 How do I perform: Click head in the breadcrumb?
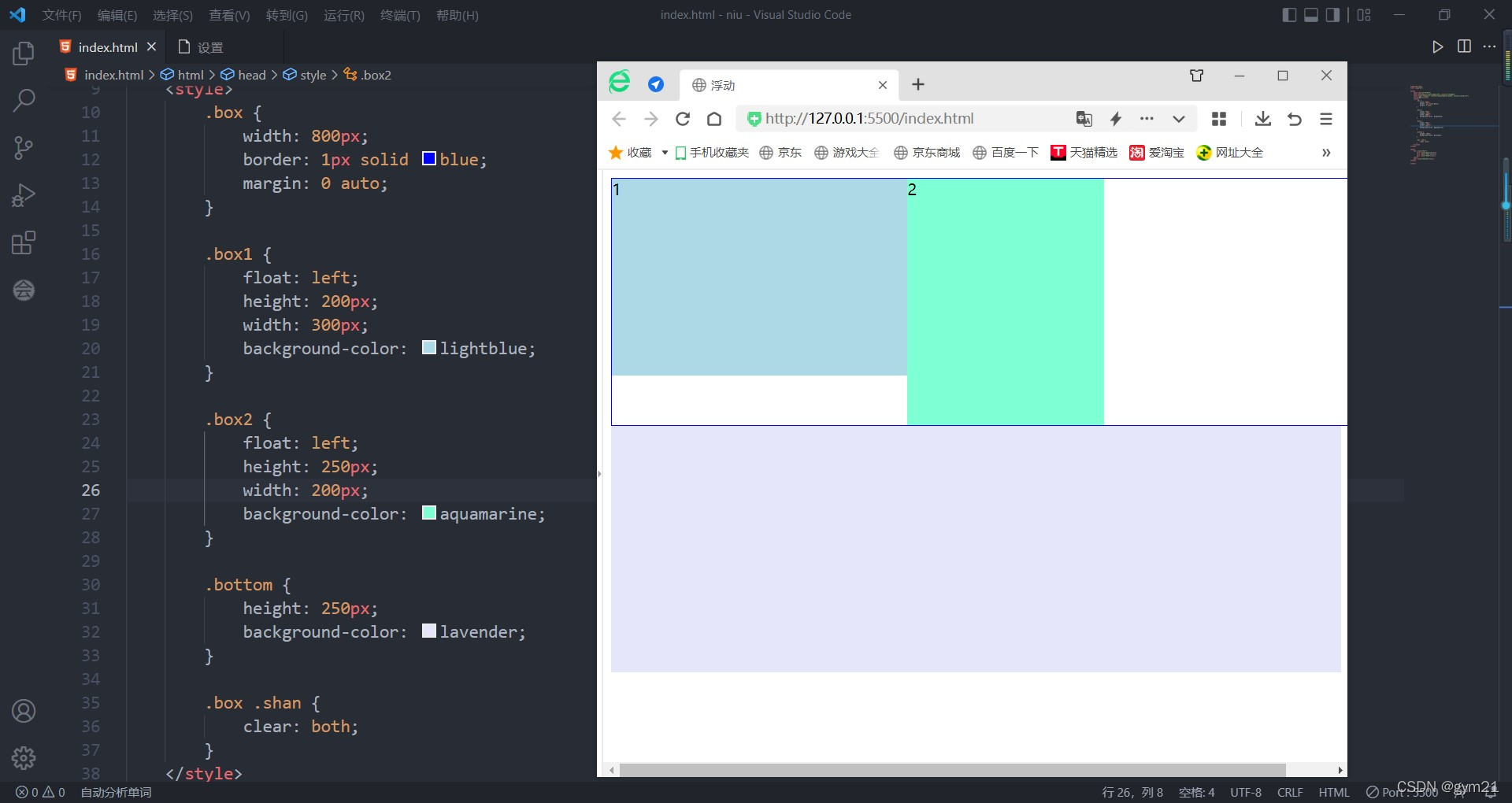[251, 75]
